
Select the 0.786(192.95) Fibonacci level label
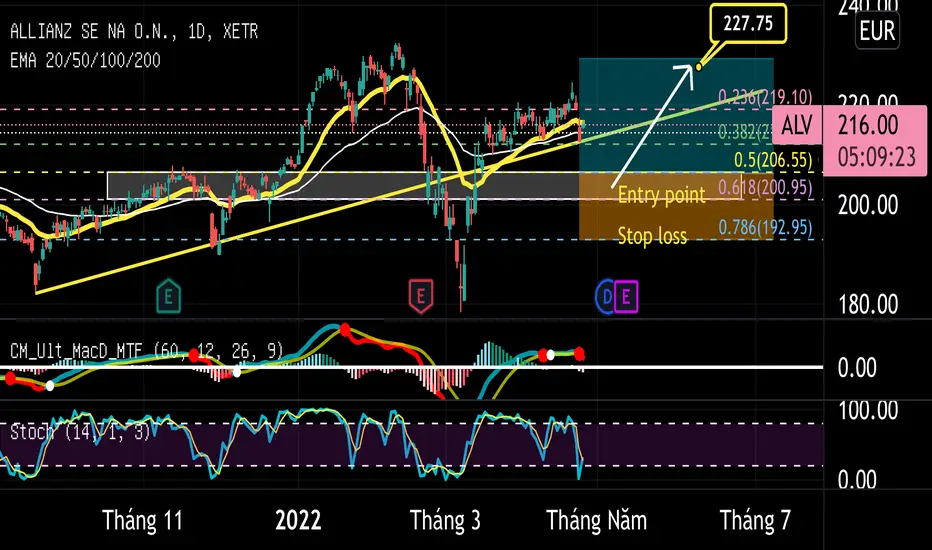[765, 227]
